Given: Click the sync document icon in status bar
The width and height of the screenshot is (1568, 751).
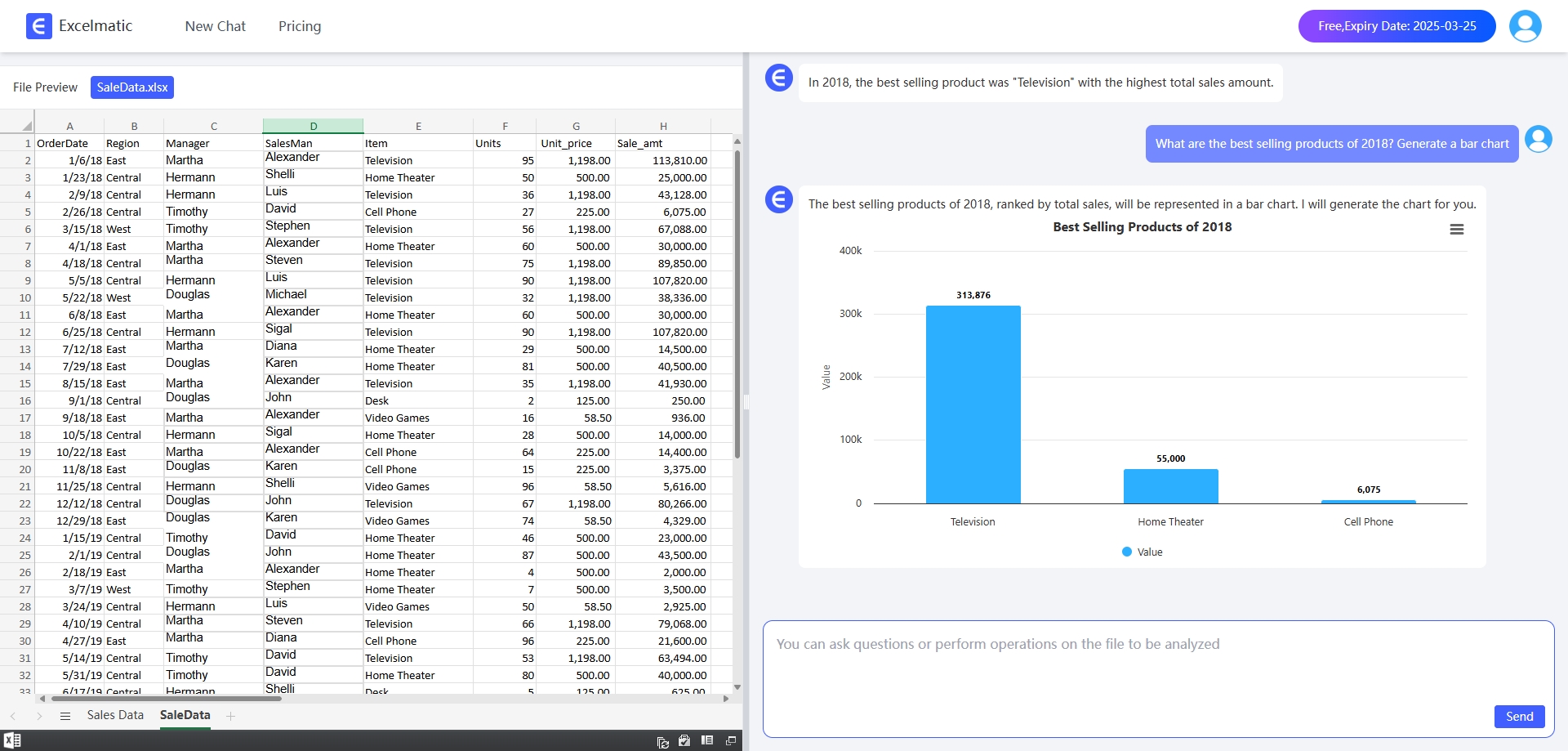Looking at the screenshot, I should [662, 741].
